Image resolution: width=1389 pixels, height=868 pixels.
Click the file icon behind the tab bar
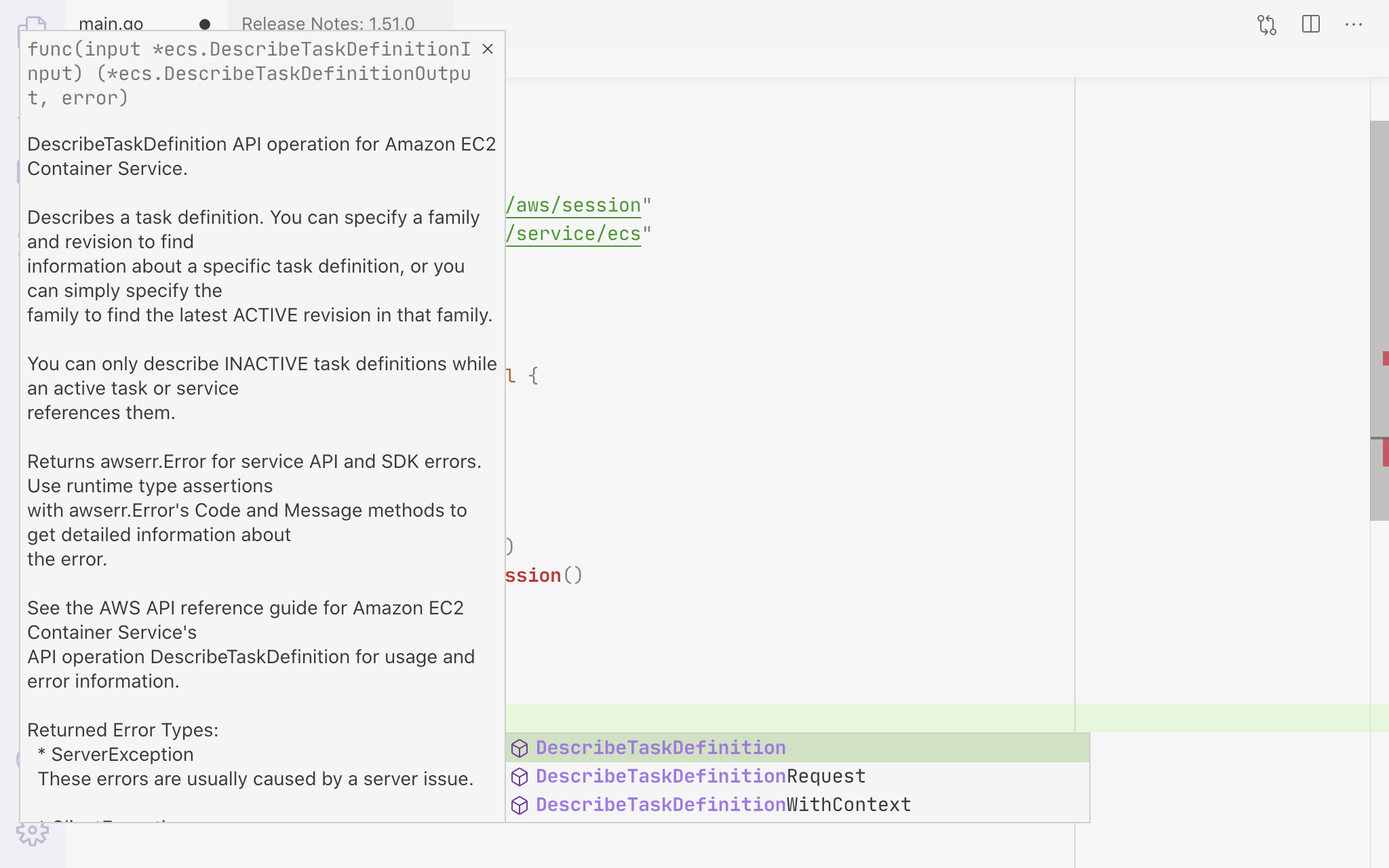point(32,22)
